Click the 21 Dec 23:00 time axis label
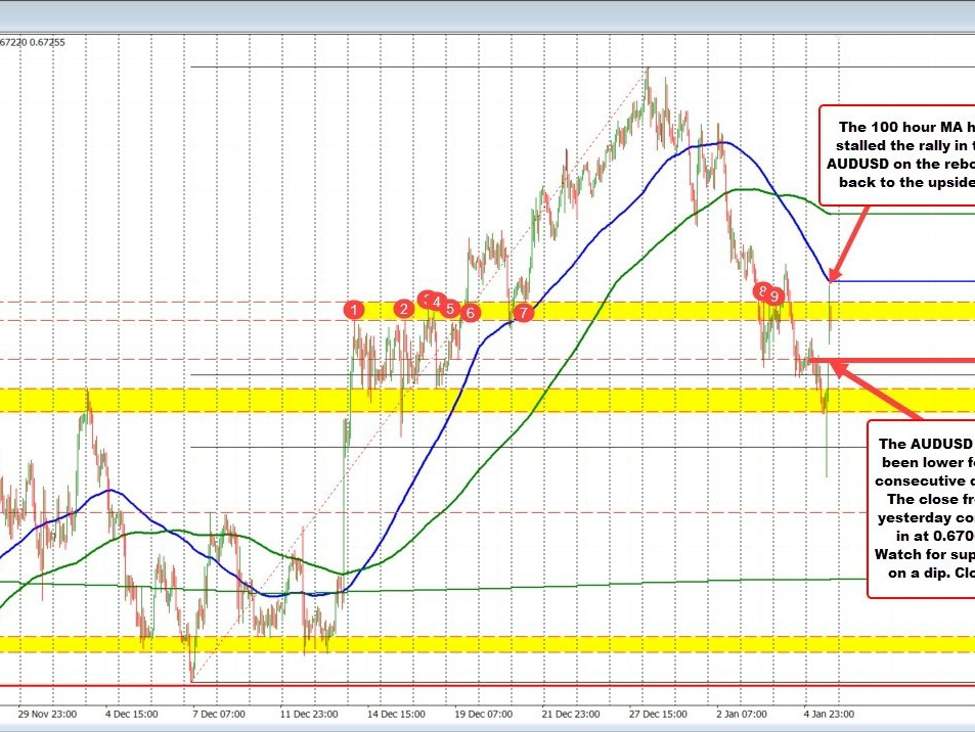This screenshot has height=732, width=975. (x=572, y=714)
